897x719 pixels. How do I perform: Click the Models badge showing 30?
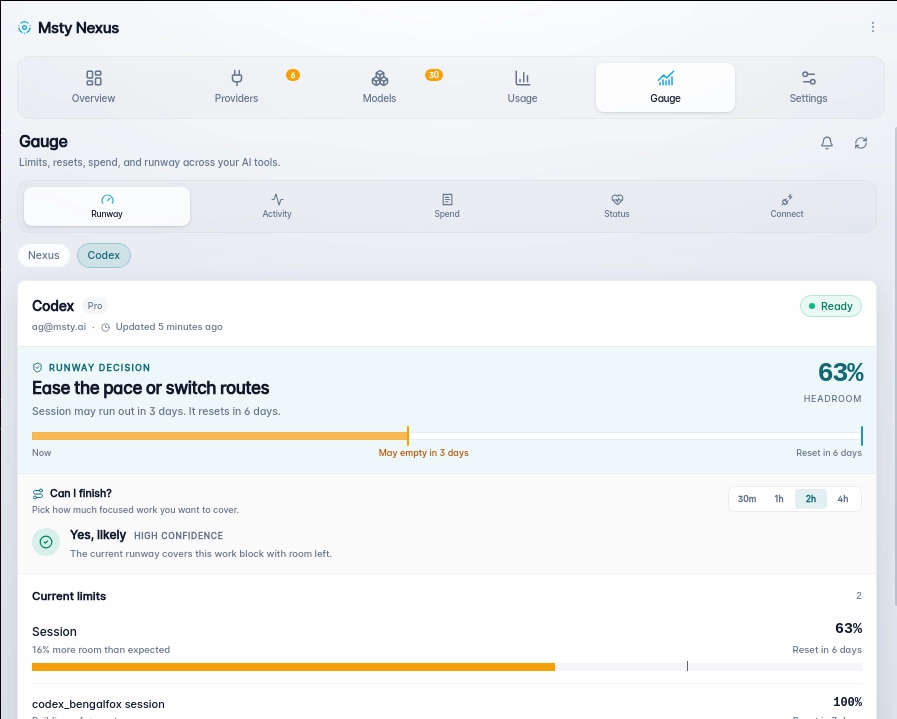(x=434, y=75)
